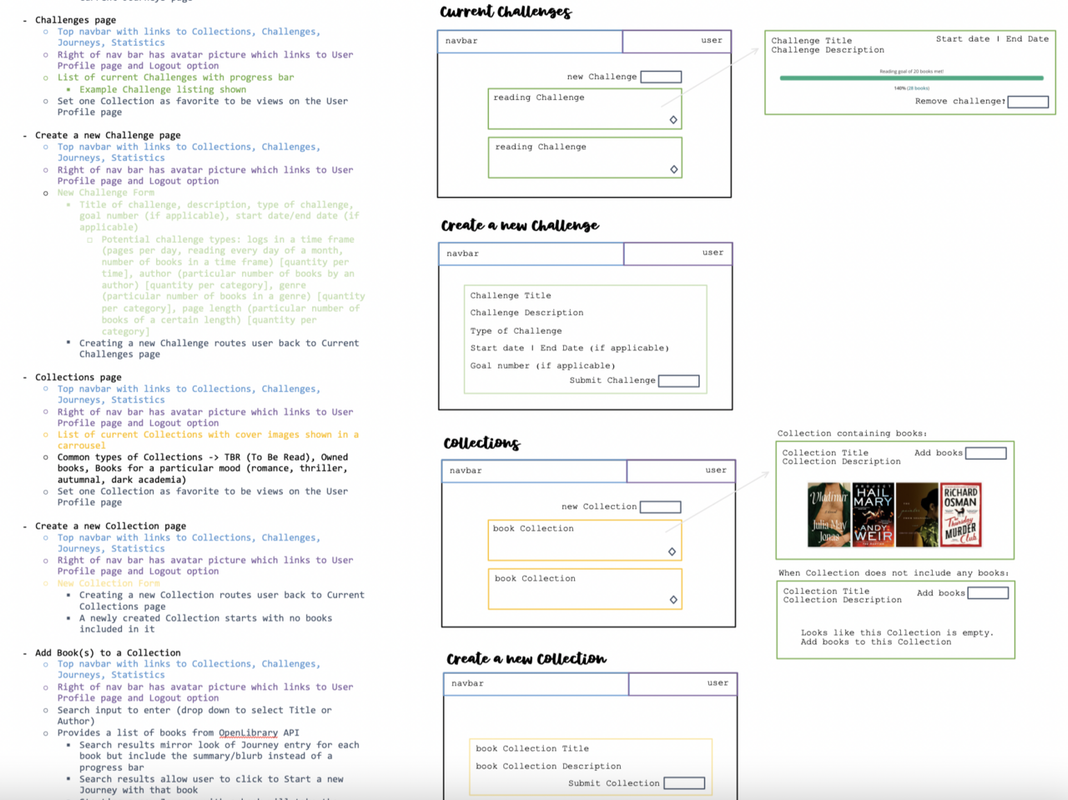Screen dimensions: 1068x800
Task: Click the Submit Collection button box
Action: click(684, 784)
